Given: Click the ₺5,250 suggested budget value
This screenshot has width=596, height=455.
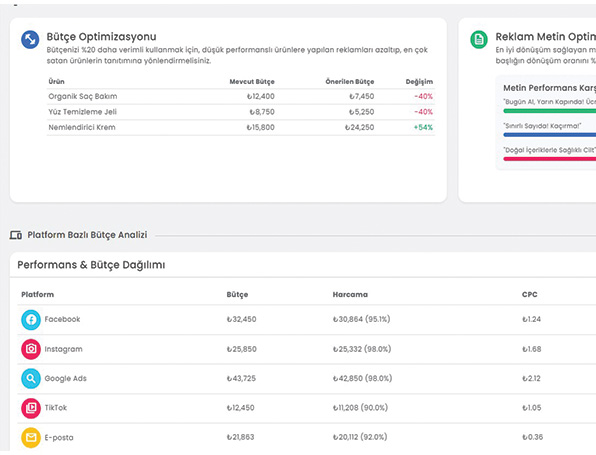Looking at the screenshot, I should point(362,112).
